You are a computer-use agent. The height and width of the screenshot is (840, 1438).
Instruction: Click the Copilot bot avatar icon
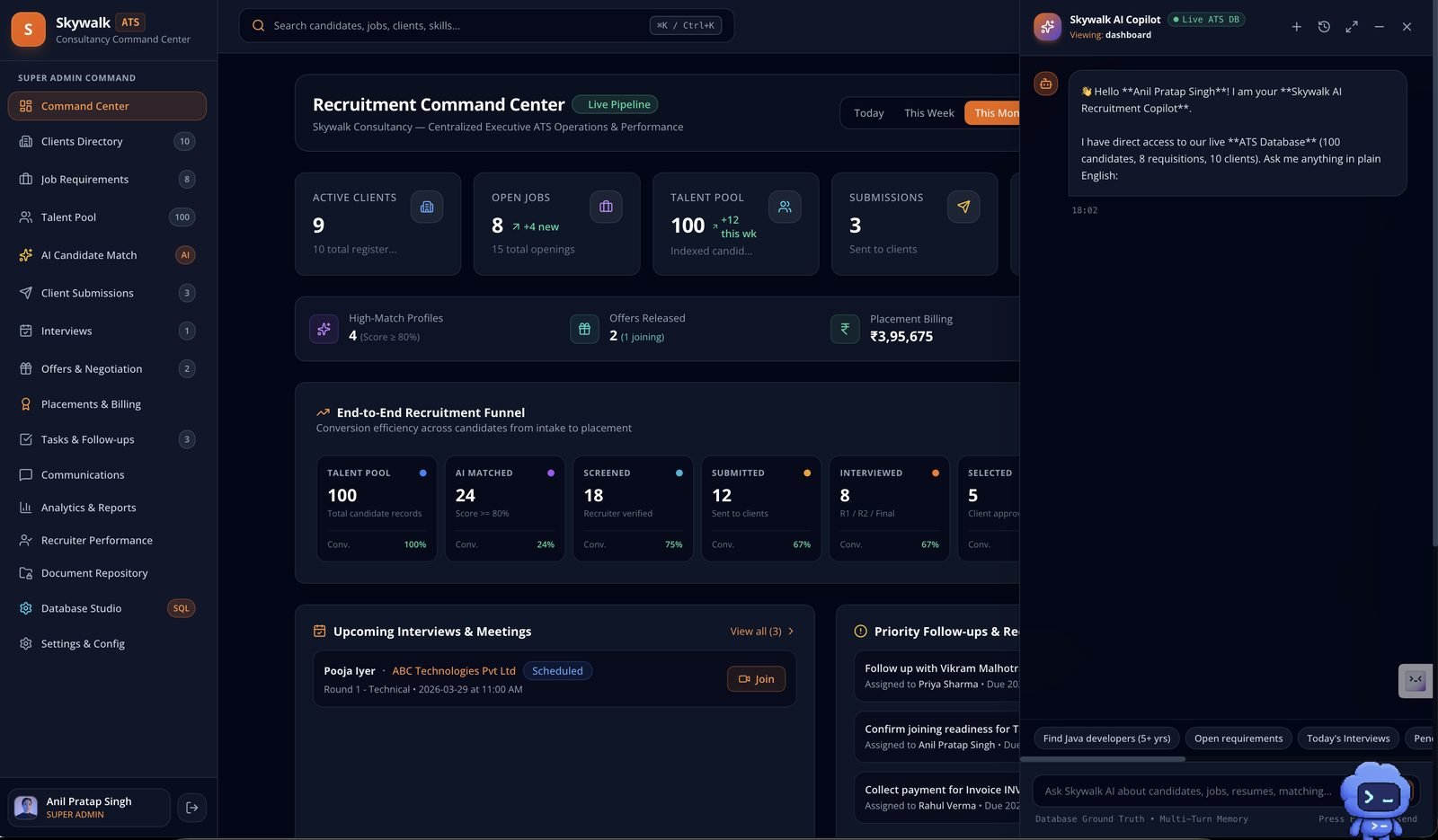tap(1046, 84)
